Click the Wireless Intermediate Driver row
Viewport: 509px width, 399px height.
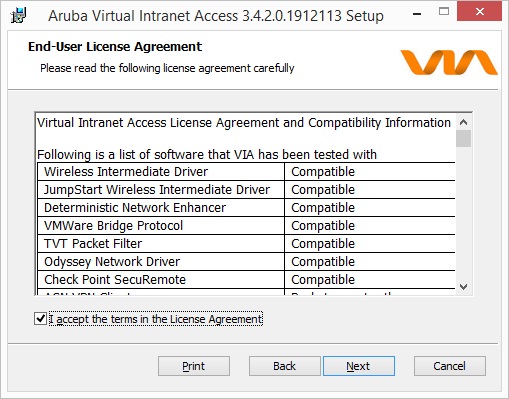tap(246, 172)
